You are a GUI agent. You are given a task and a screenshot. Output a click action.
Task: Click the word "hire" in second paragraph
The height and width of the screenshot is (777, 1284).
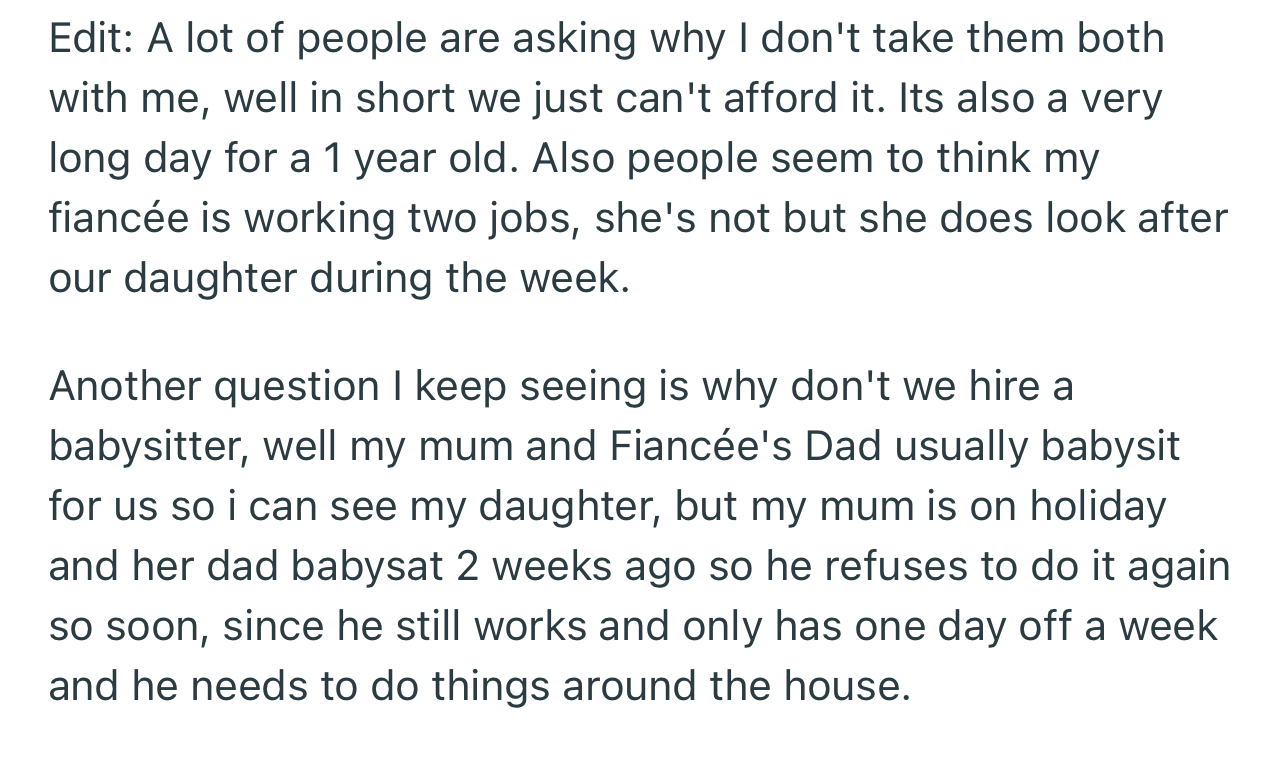tap(1004, 386)
